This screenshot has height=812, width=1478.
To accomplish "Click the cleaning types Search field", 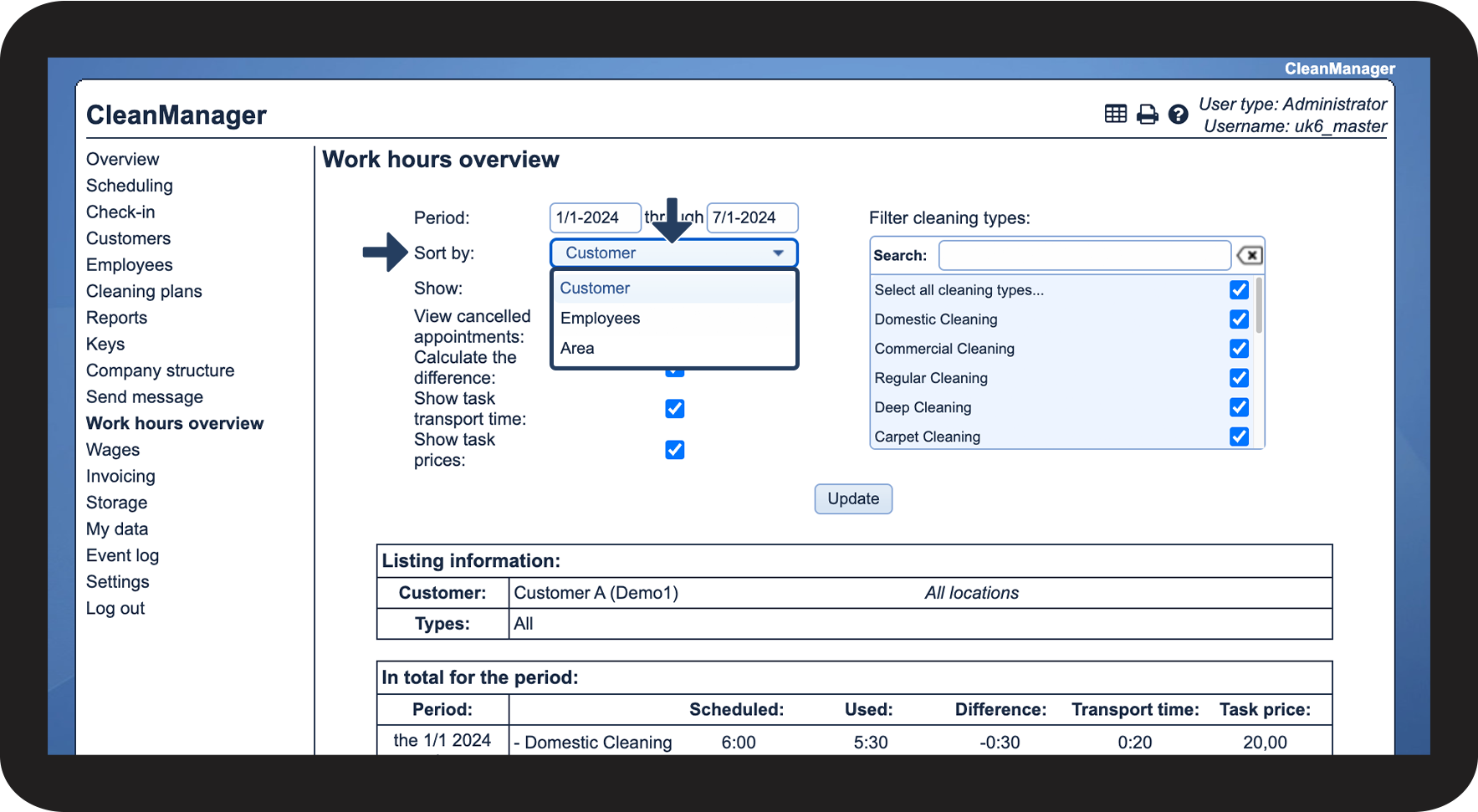I will (x=1083, y=256).
